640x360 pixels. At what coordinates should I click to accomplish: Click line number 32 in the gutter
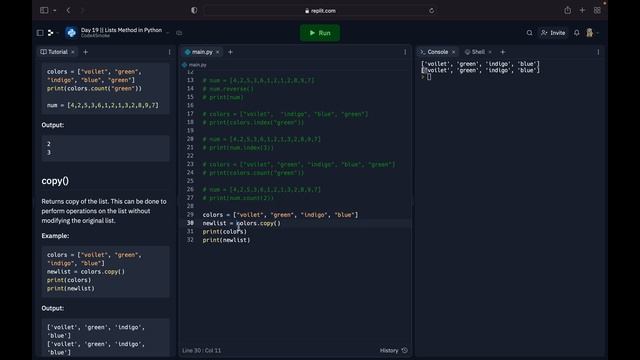click(x=190, y=240)
